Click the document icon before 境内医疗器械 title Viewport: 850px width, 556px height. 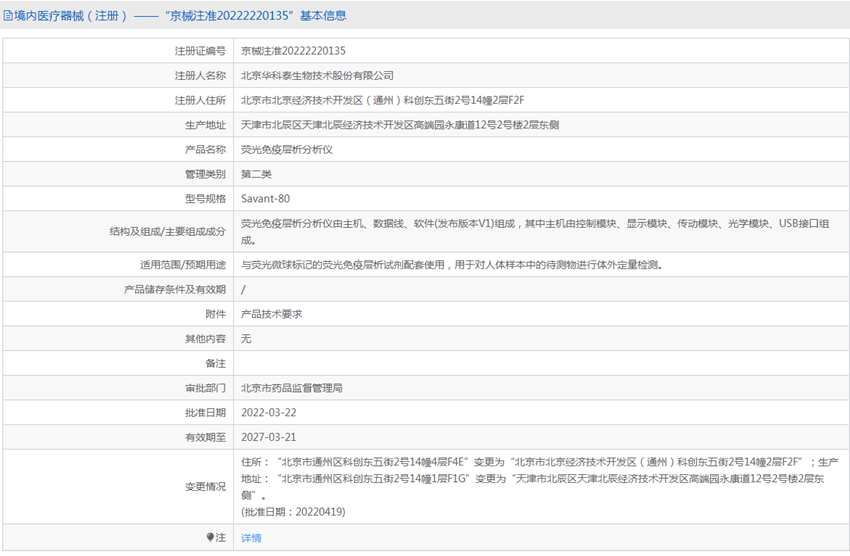pyautogui.click(x=8, y=15)
